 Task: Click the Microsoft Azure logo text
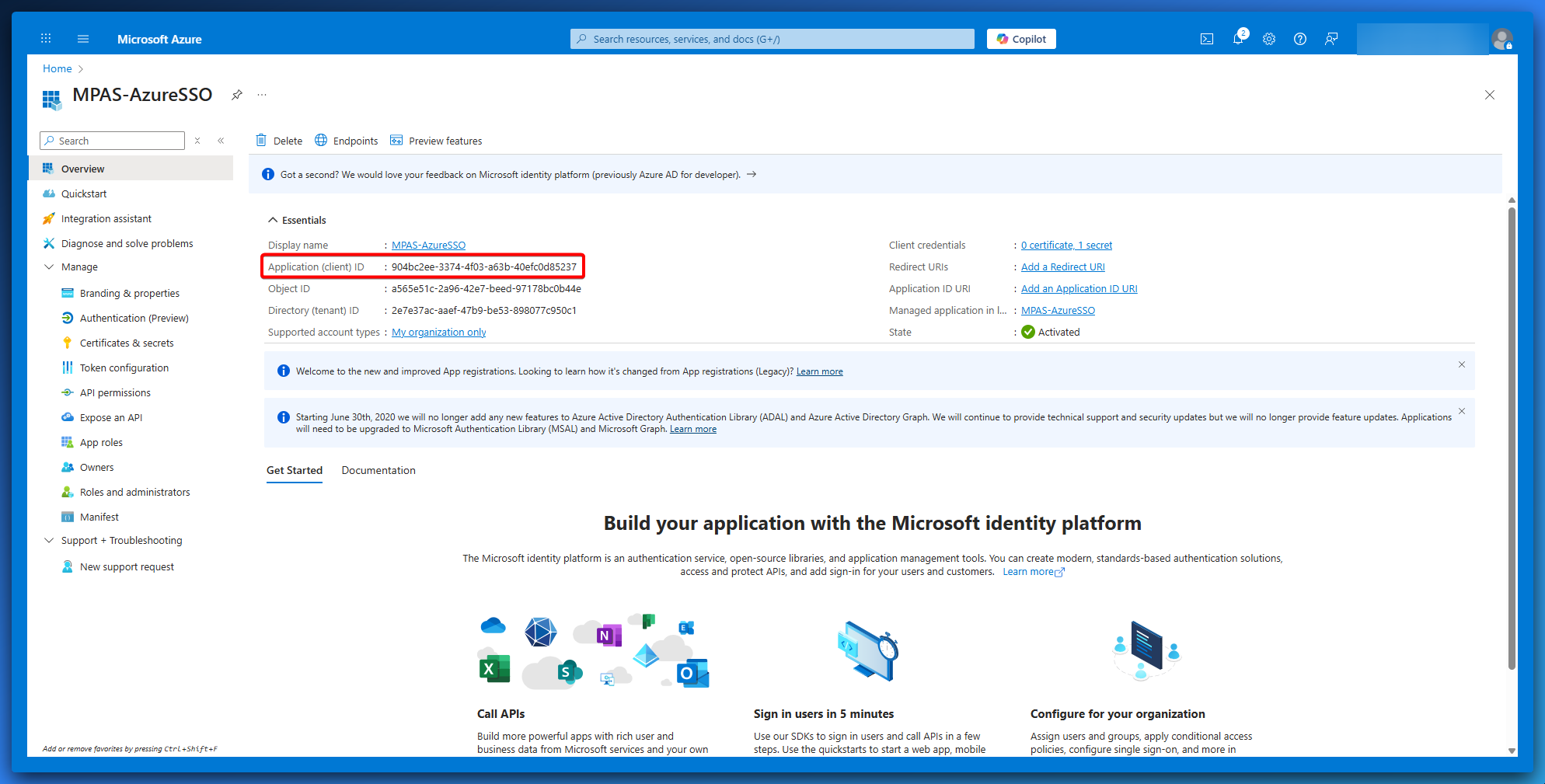159,39
